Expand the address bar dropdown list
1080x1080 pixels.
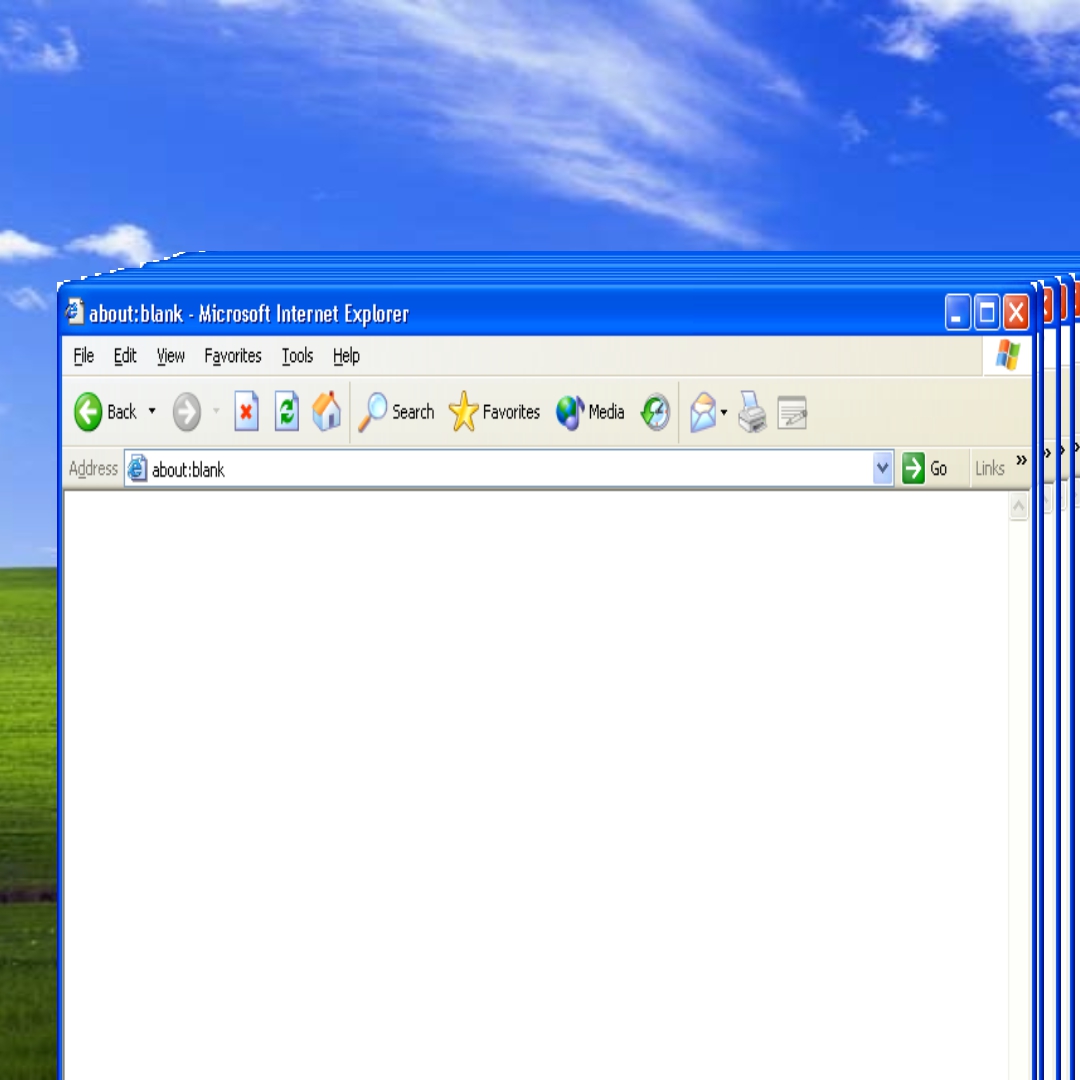coord(882,468)
